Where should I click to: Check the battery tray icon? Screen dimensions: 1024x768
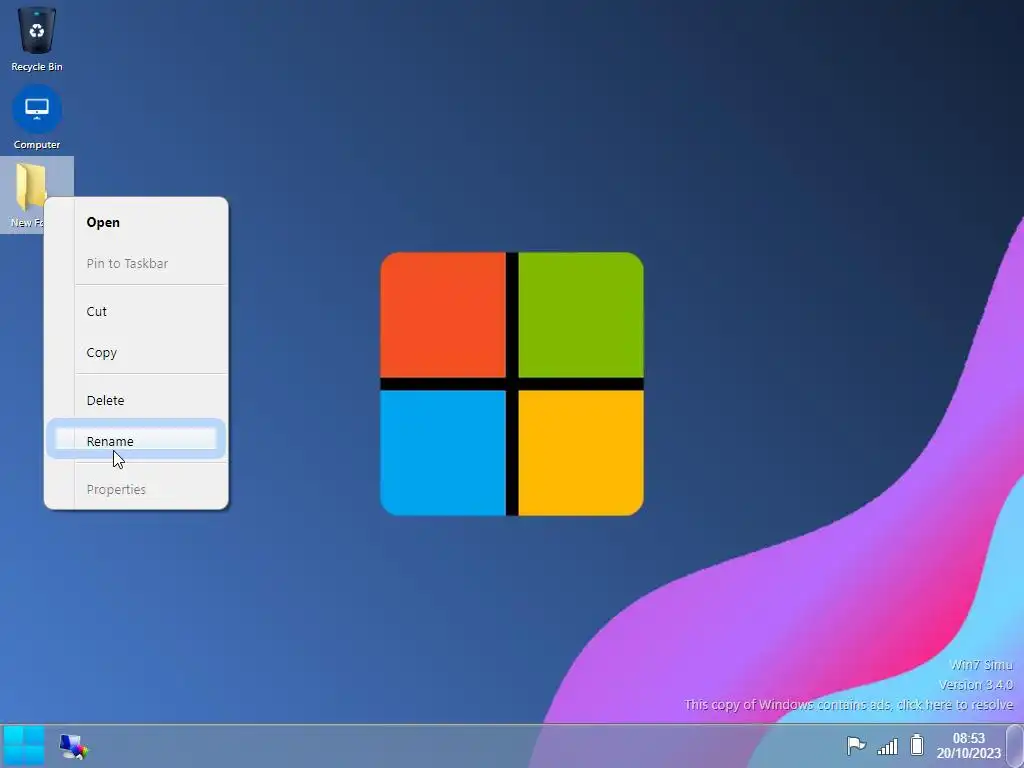click(917, 744)
